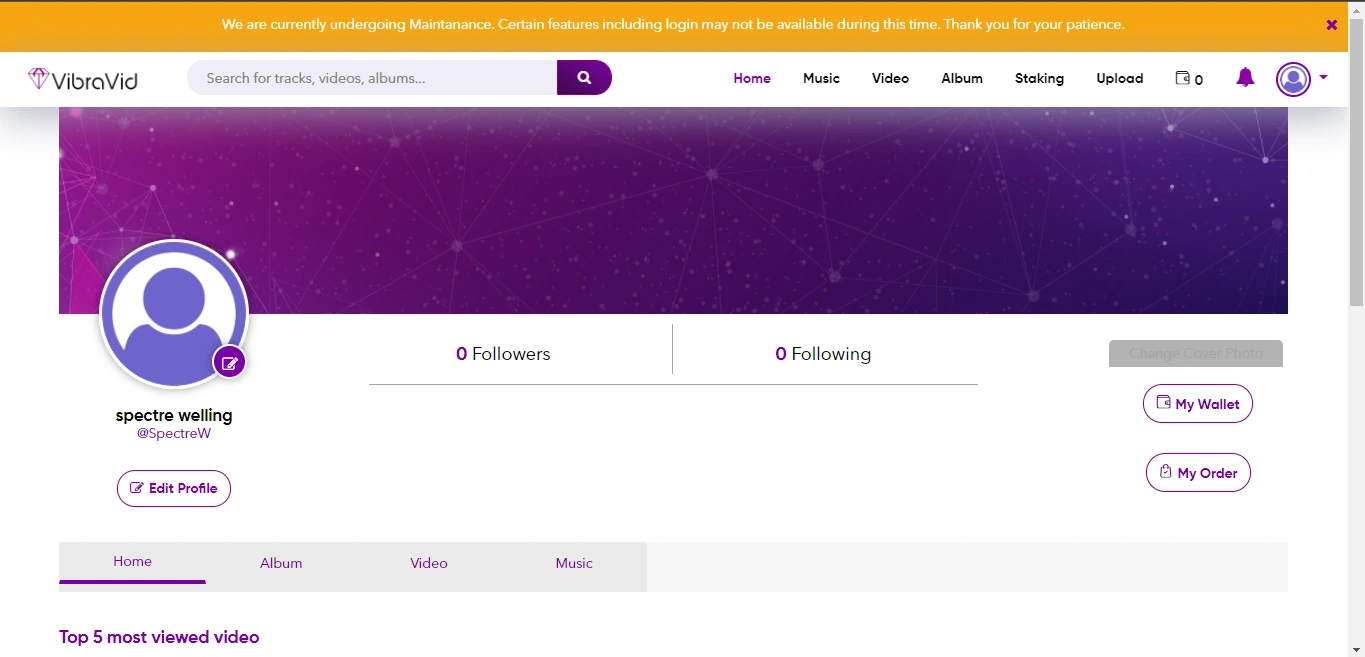Click the Top 5 most viewed video heading
1365x657 pixels.
[159, 637]
